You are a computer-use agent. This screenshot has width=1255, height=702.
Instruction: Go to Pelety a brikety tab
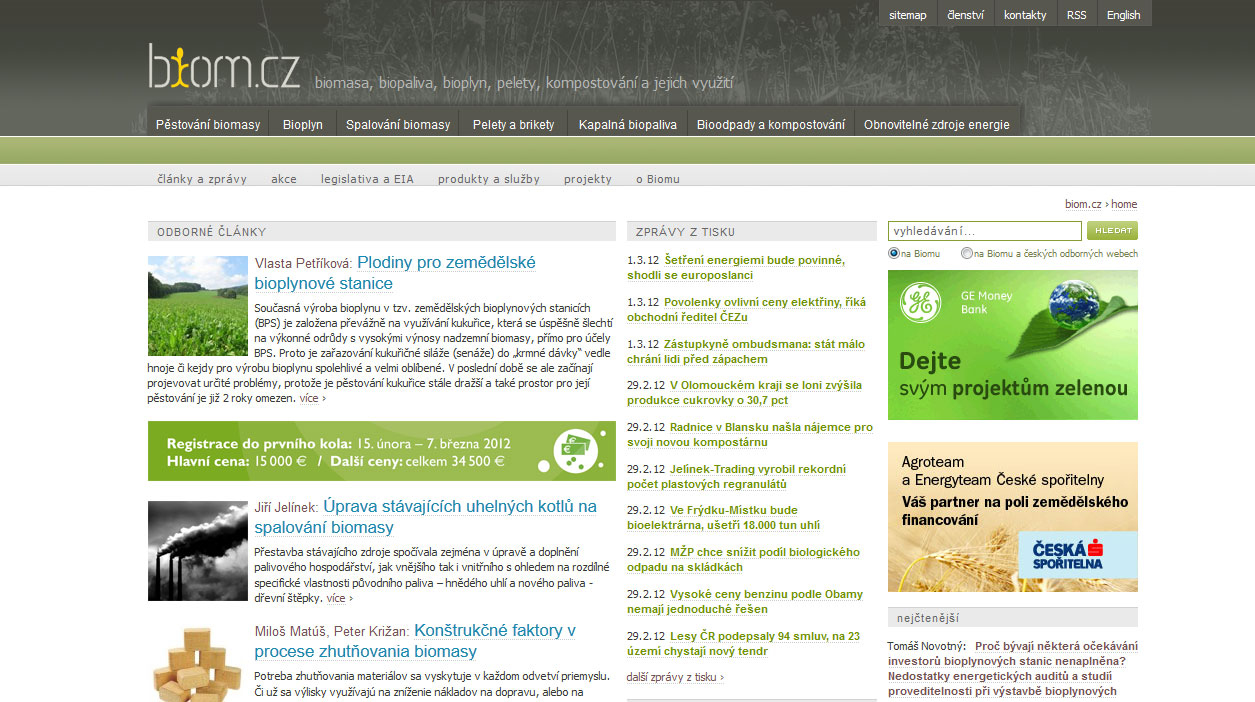(513, 125)
